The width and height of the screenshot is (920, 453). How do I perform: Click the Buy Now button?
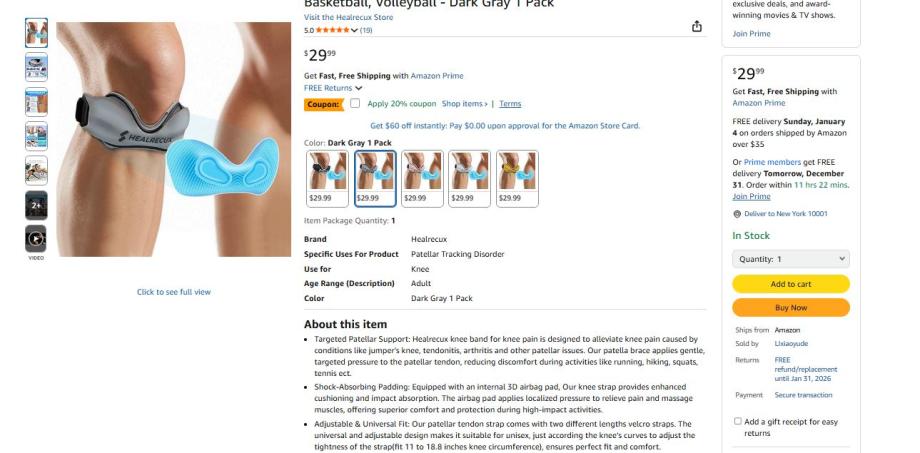[790, 307]
